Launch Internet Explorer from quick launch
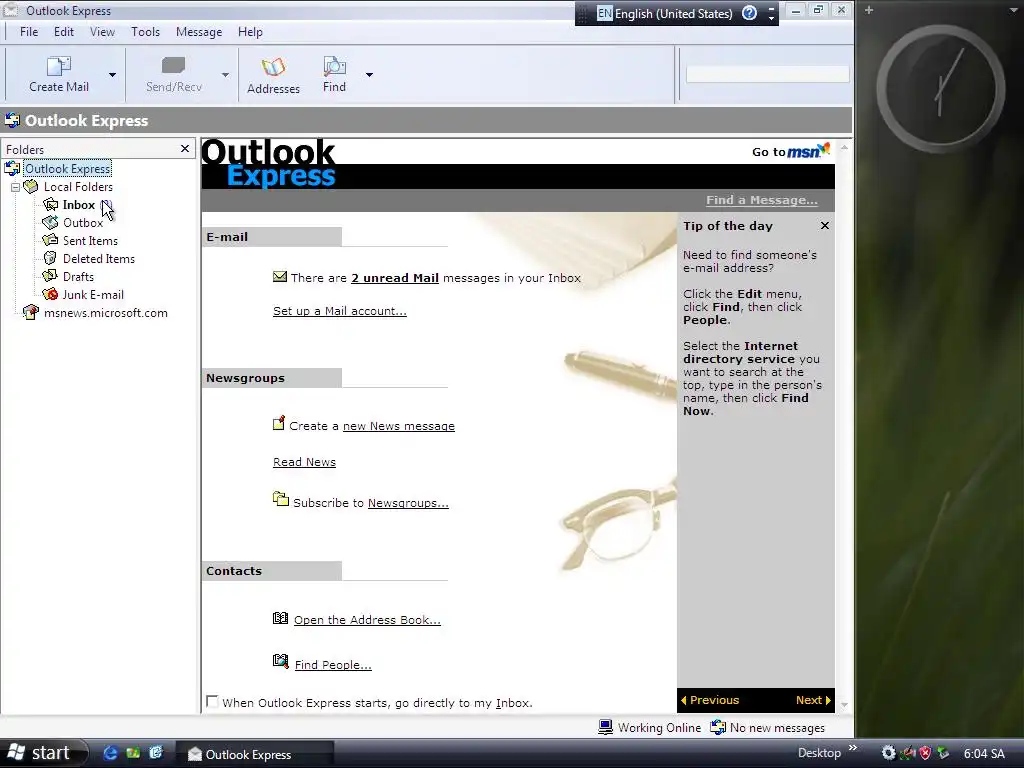The height and width of the screenshot is (768, 1024). [x=111, y=753]
